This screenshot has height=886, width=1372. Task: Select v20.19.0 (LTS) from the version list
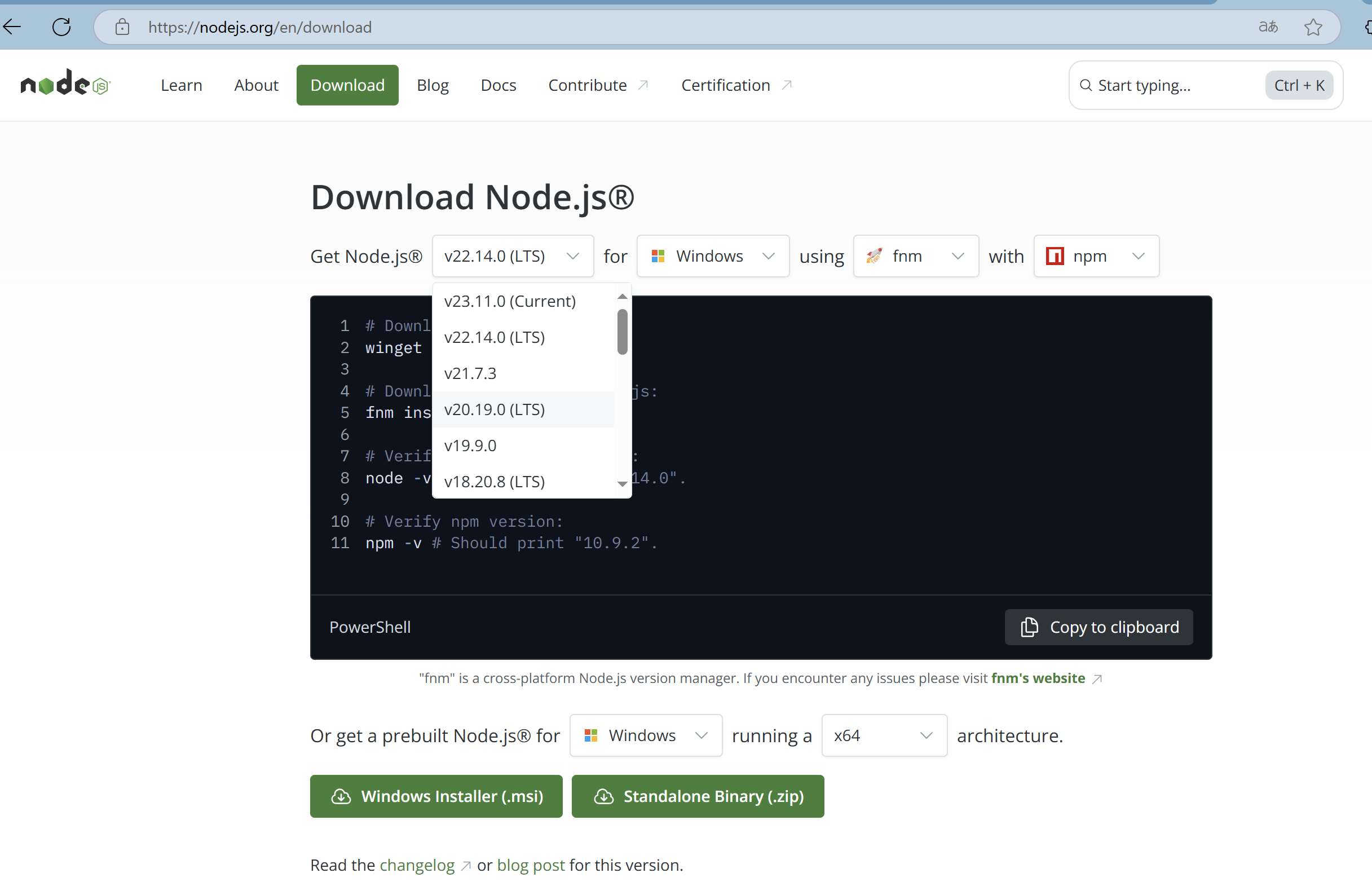tap(494, 409)
